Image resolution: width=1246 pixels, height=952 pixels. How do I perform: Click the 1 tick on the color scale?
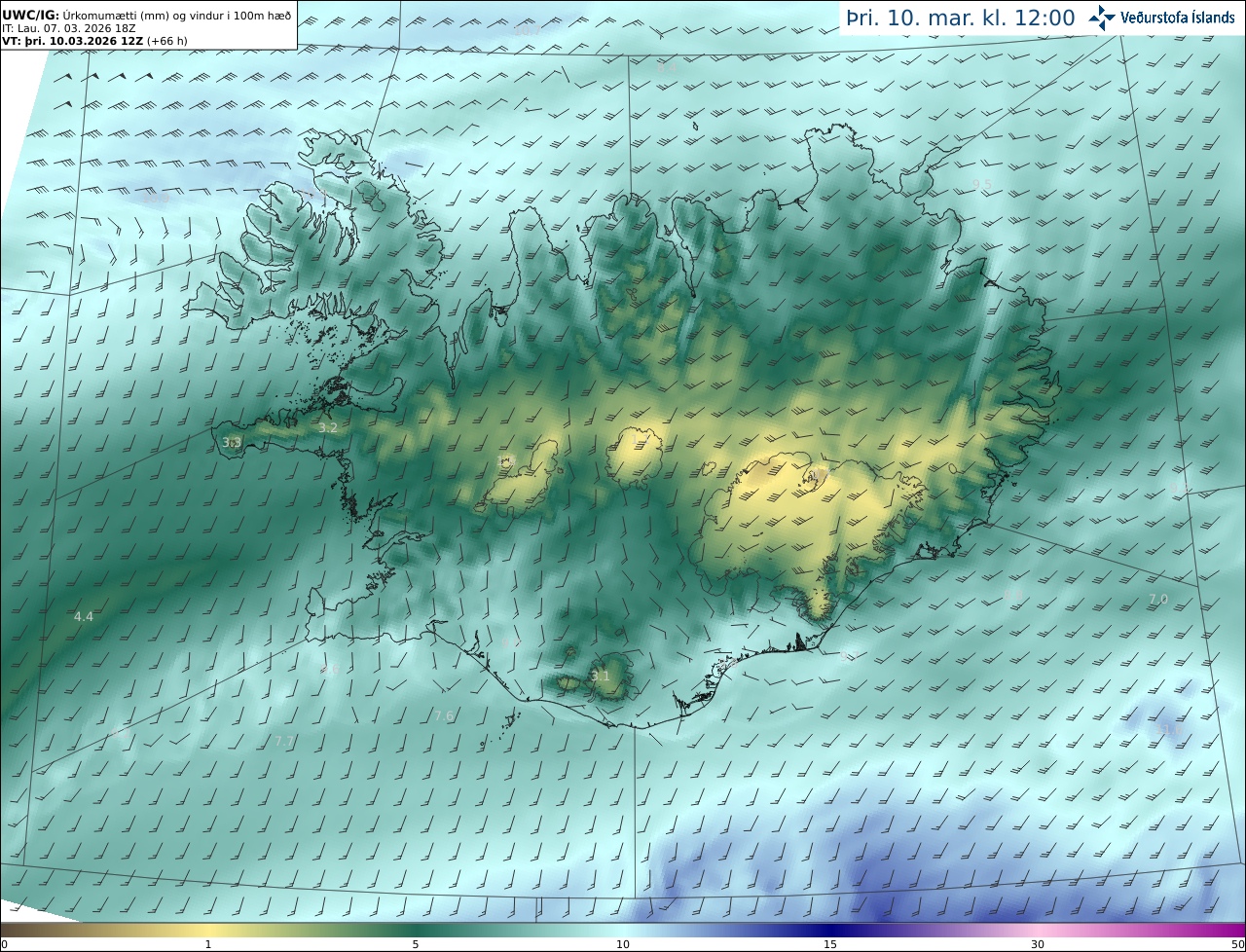click(x=208, y=944)
